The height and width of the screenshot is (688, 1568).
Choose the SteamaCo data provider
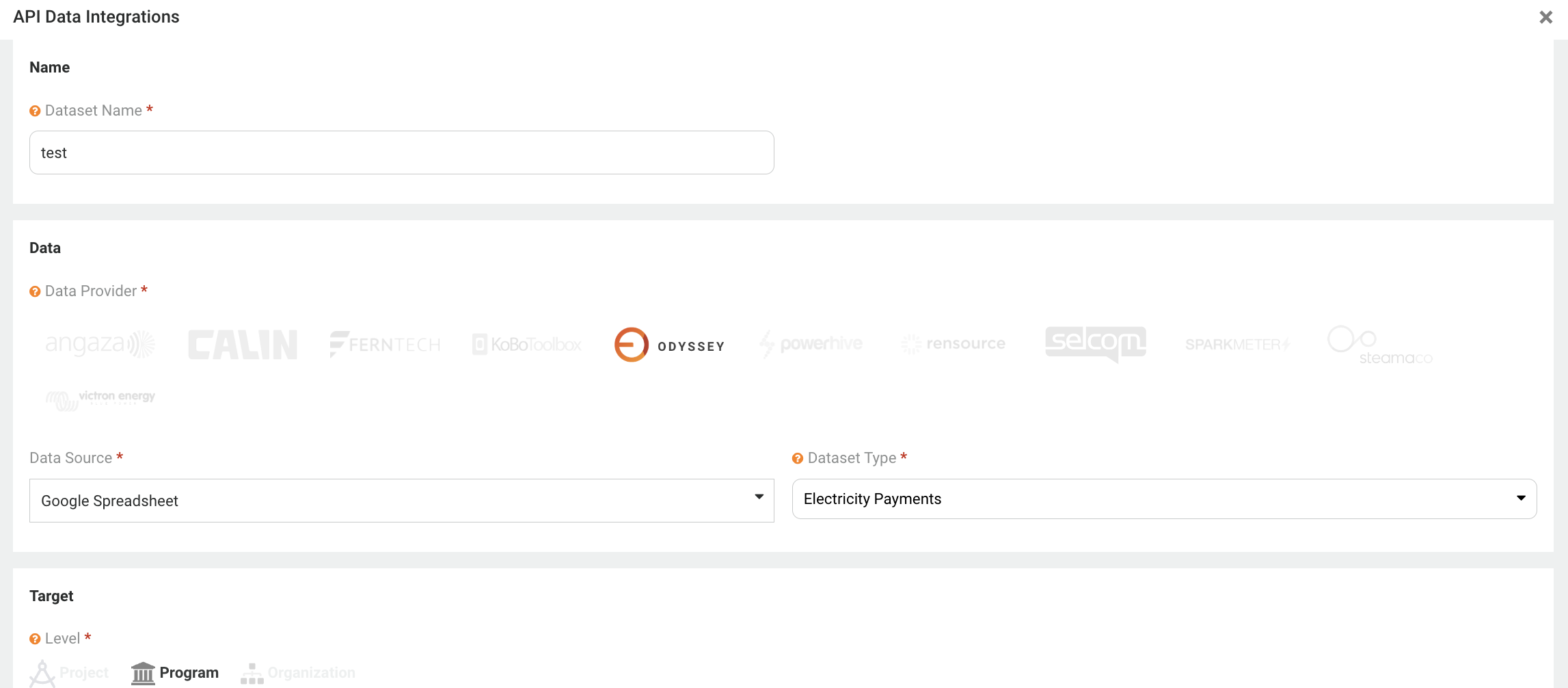click(1380, 345)
